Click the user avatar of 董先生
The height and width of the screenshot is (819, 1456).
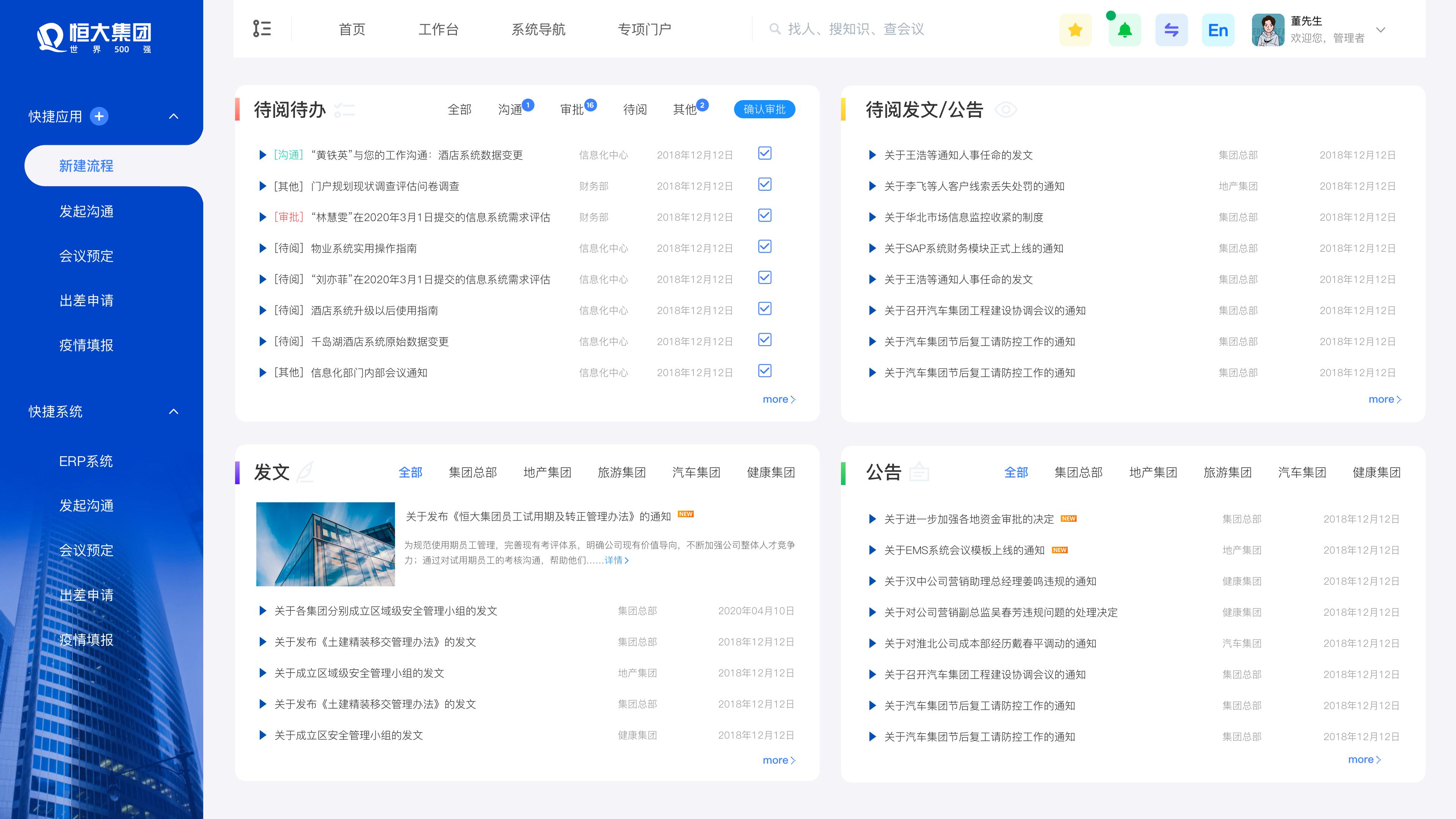click(1268, 30)
